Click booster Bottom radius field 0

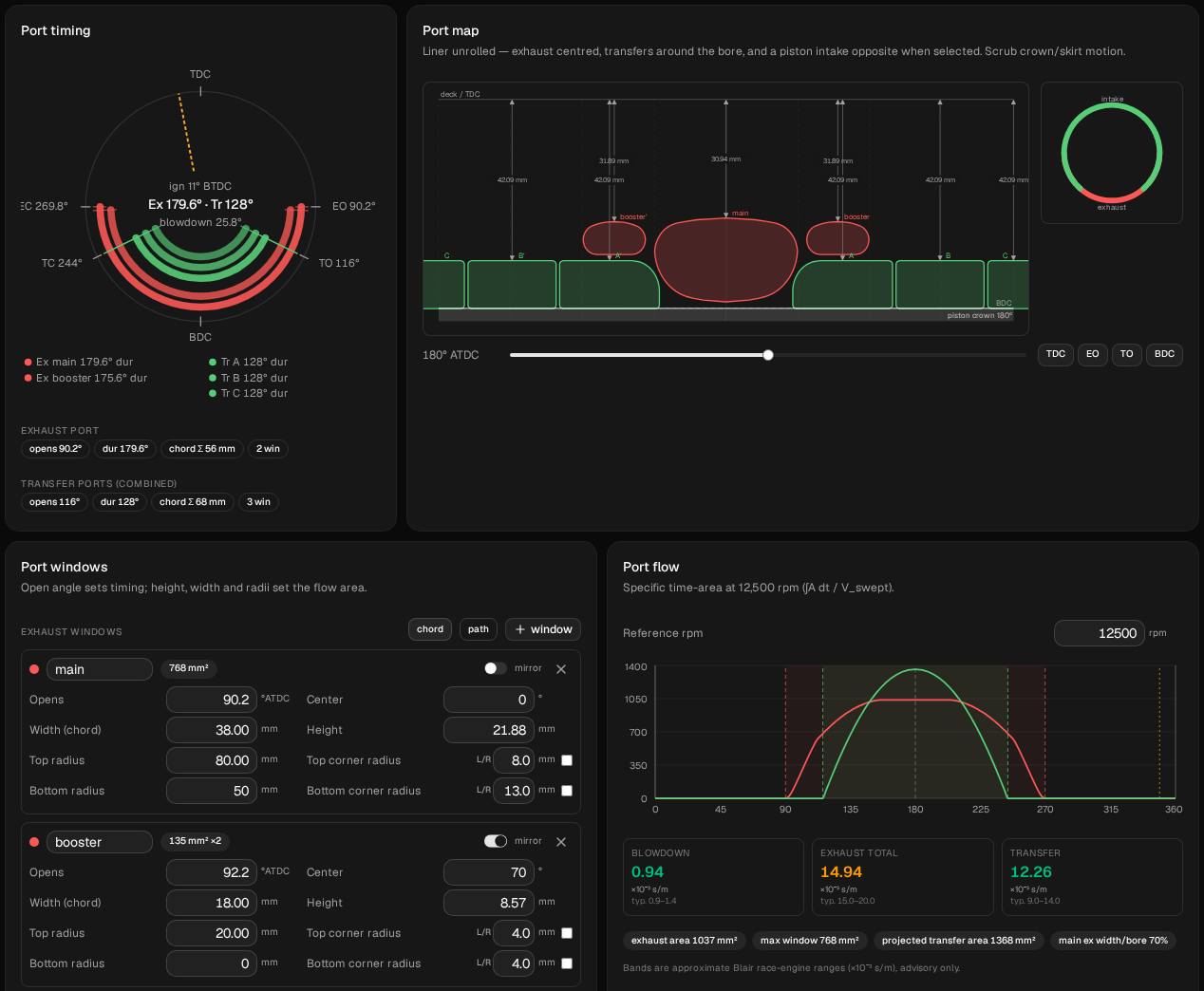212,963
